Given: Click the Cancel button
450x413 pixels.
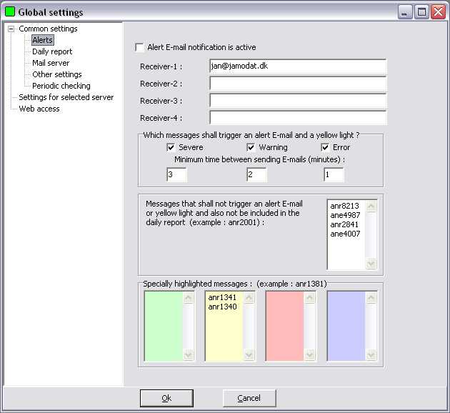Looking at the screenshot, I should [x=249, y=398].
